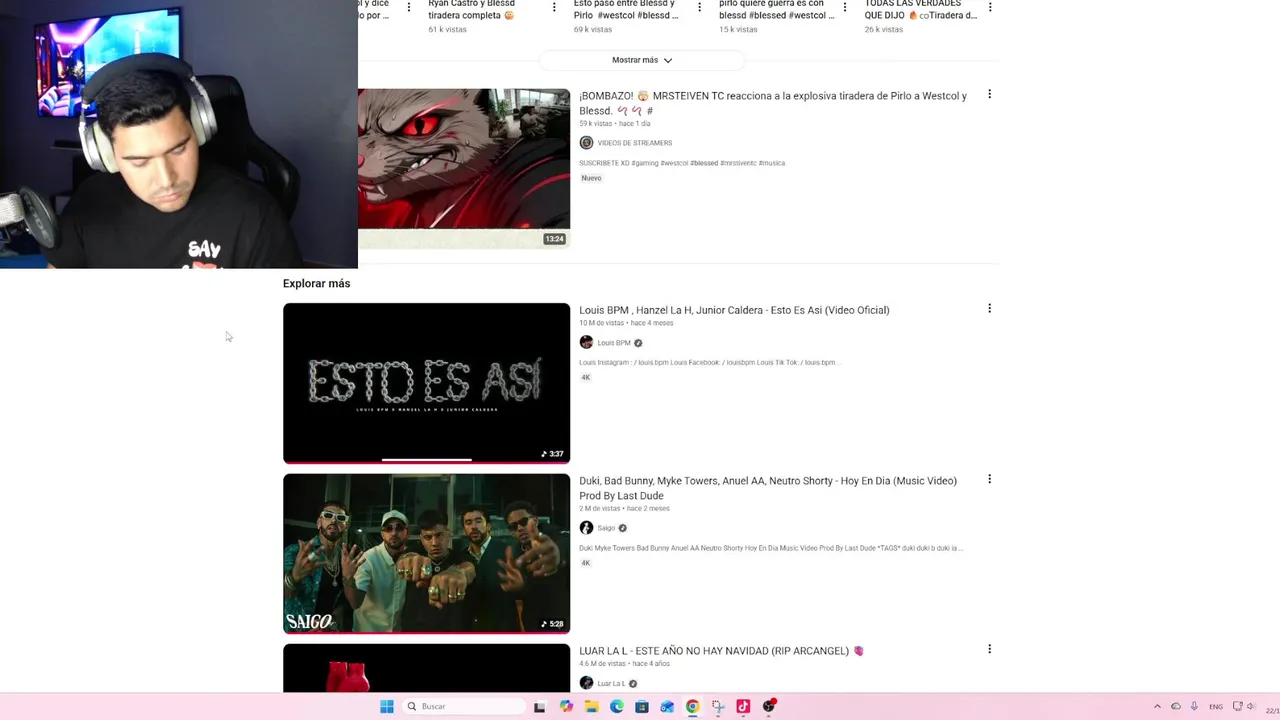1280x720 pixels.
Task: Switch to Google Chrome in the taskbar
Action: (x=692, y=707)
